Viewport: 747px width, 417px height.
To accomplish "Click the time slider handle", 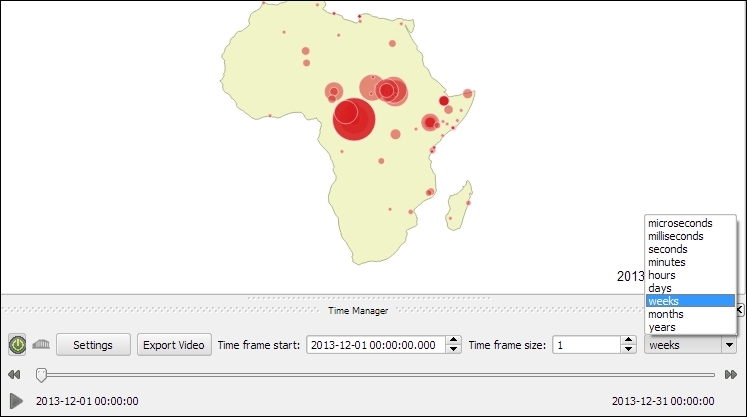I will (41, 375).
